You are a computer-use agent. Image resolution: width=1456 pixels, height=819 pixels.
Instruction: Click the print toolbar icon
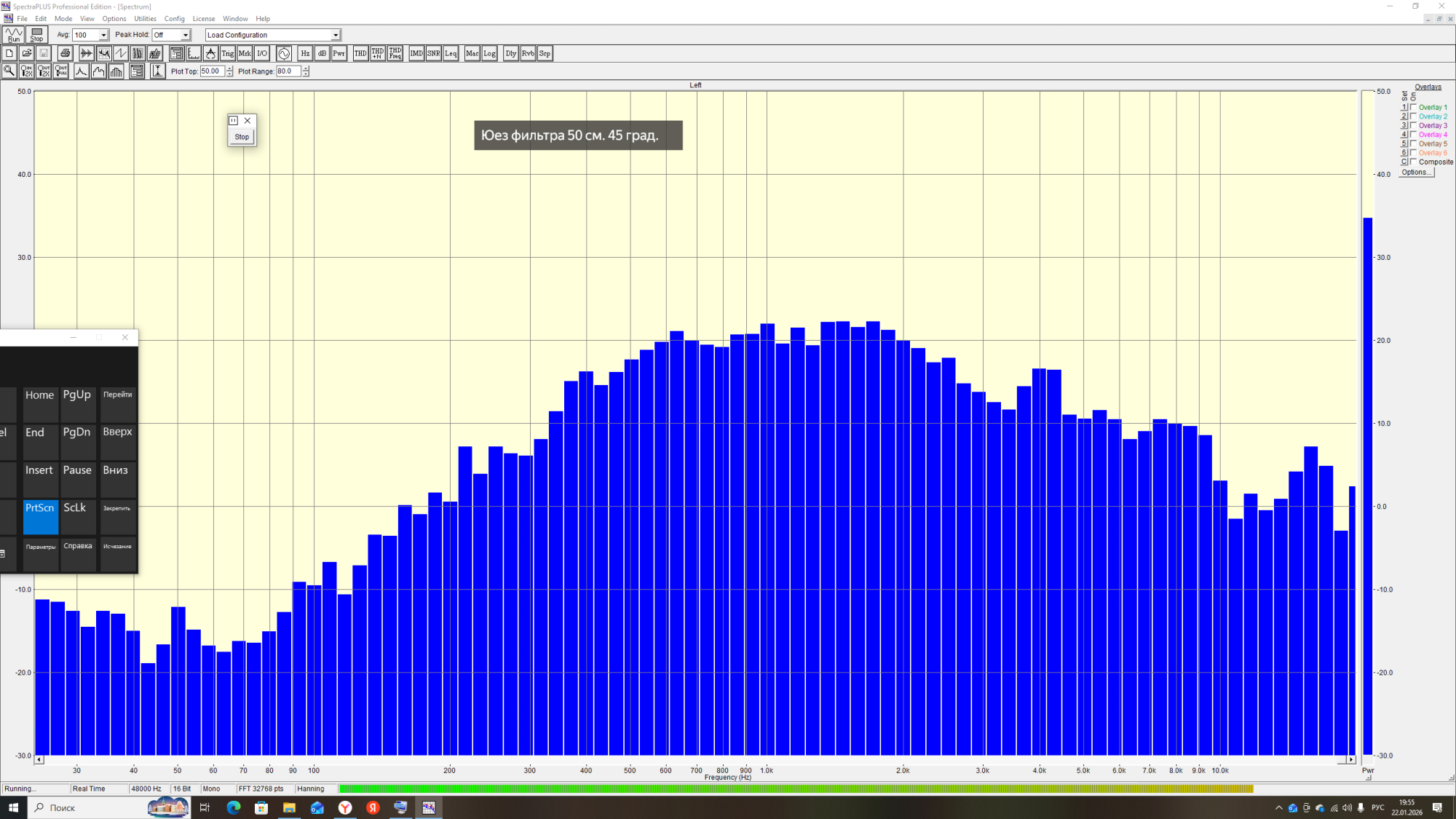click(x=65, y=53)
